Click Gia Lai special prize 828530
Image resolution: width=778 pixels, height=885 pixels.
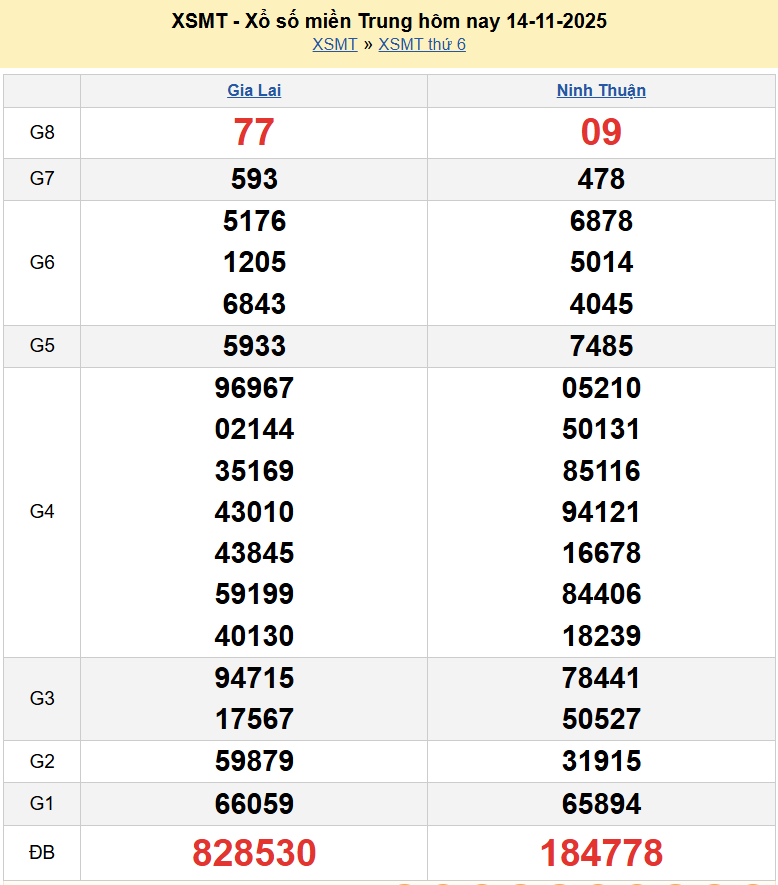pyautogui.click(x=254, y=853)
